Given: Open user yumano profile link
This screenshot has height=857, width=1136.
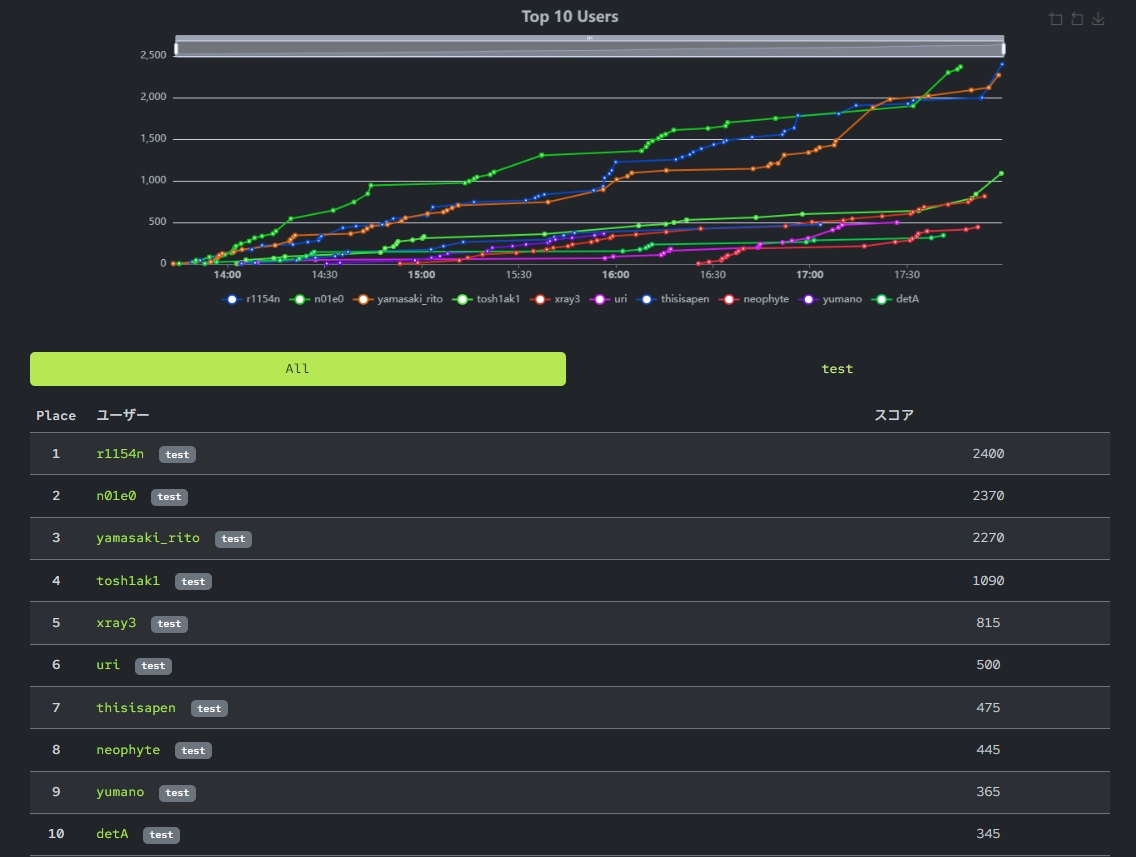Looking at the screenshot, I should point(120,791).
